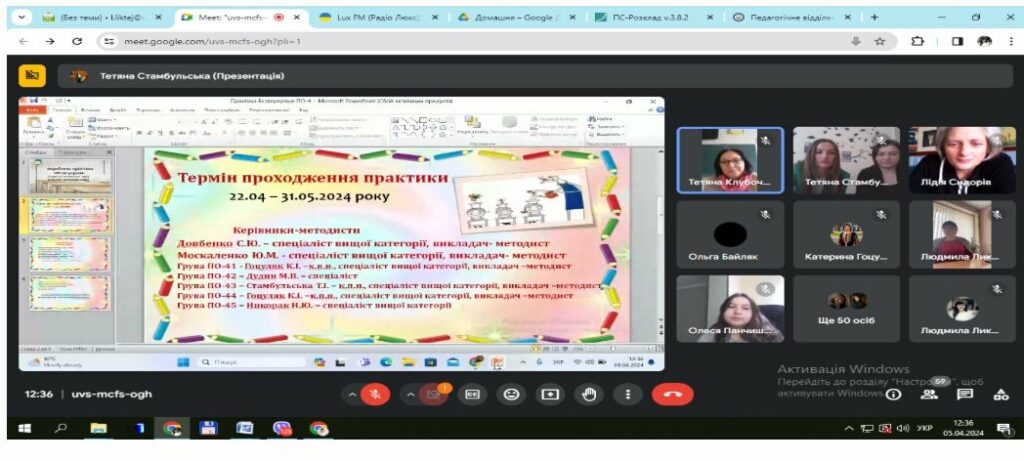1024x461 pixels.
Task: Click the present screen icon
Action: [x=550, y=395]
